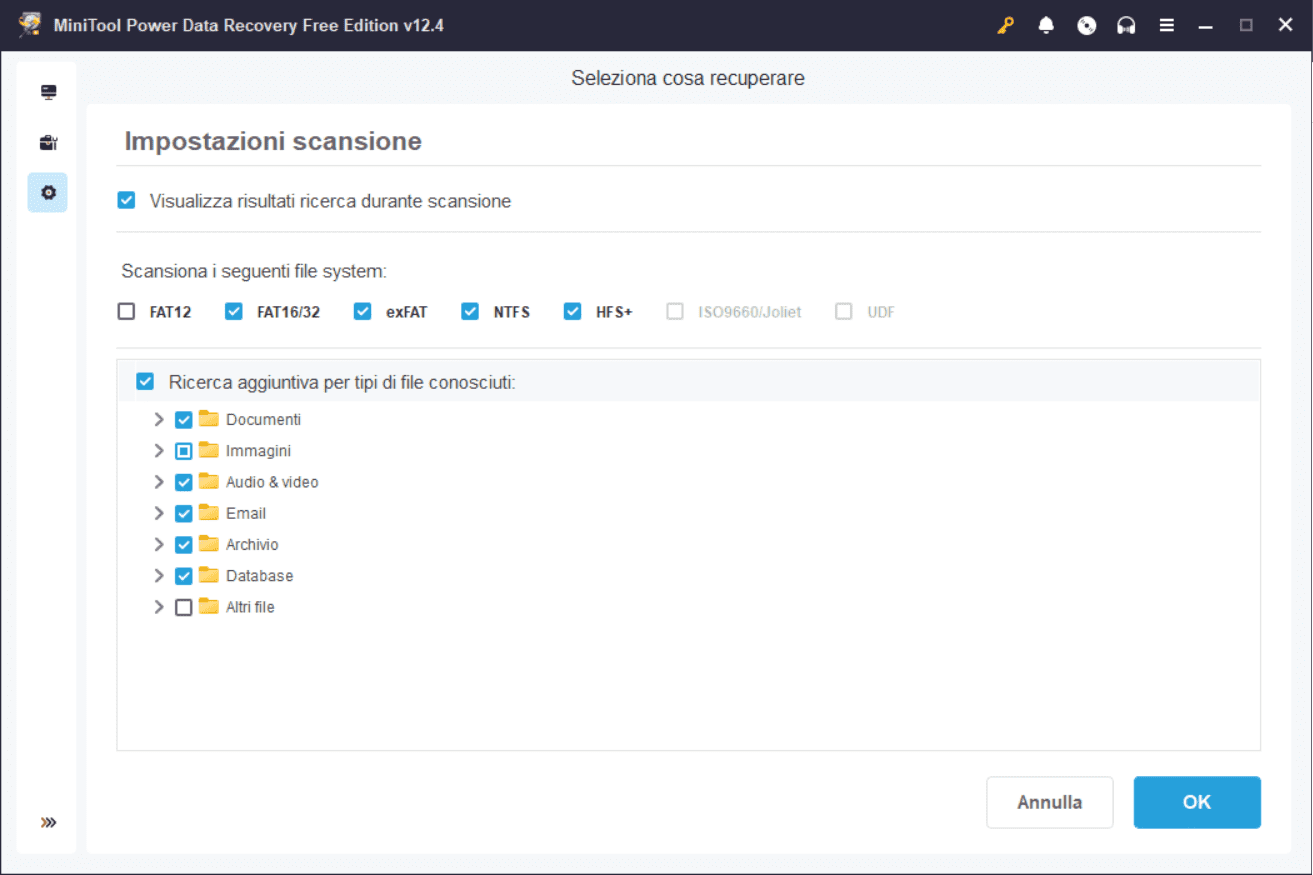The width and height of the screenshot is (1313, 875).
Task: Open the toolbox utilities icon in sidebar
Action: (x=48, y=143)
